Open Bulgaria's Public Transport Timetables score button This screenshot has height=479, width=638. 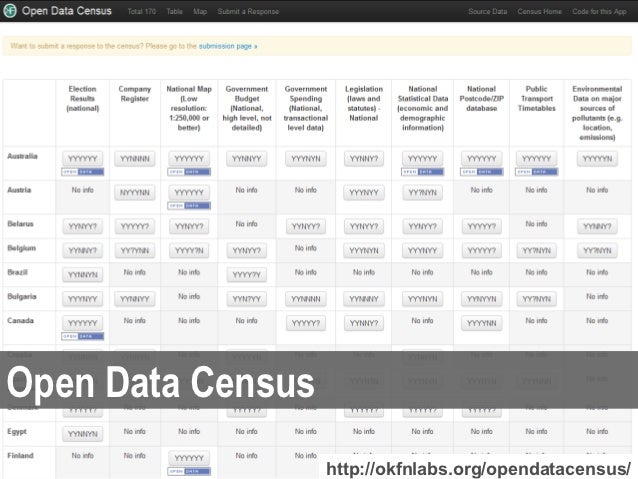536,299
